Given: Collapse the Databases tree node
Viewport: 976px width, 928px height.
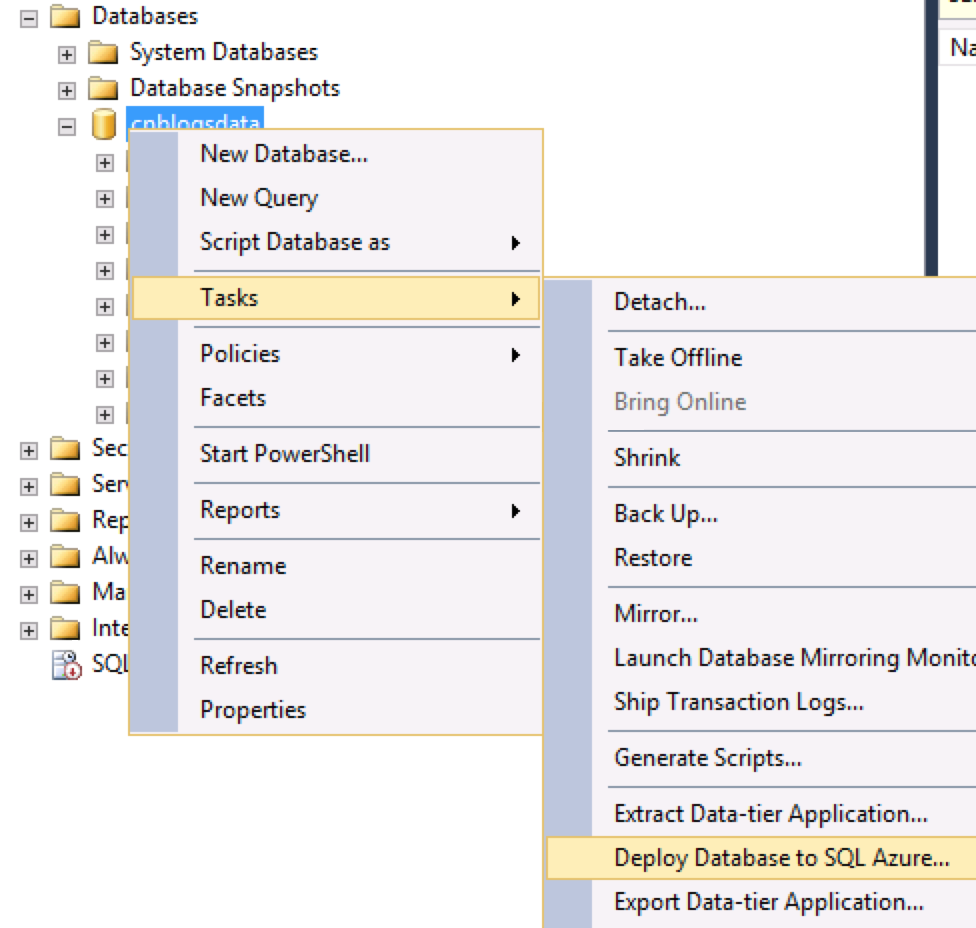Looking at the screenshot, I should [29, 17].
